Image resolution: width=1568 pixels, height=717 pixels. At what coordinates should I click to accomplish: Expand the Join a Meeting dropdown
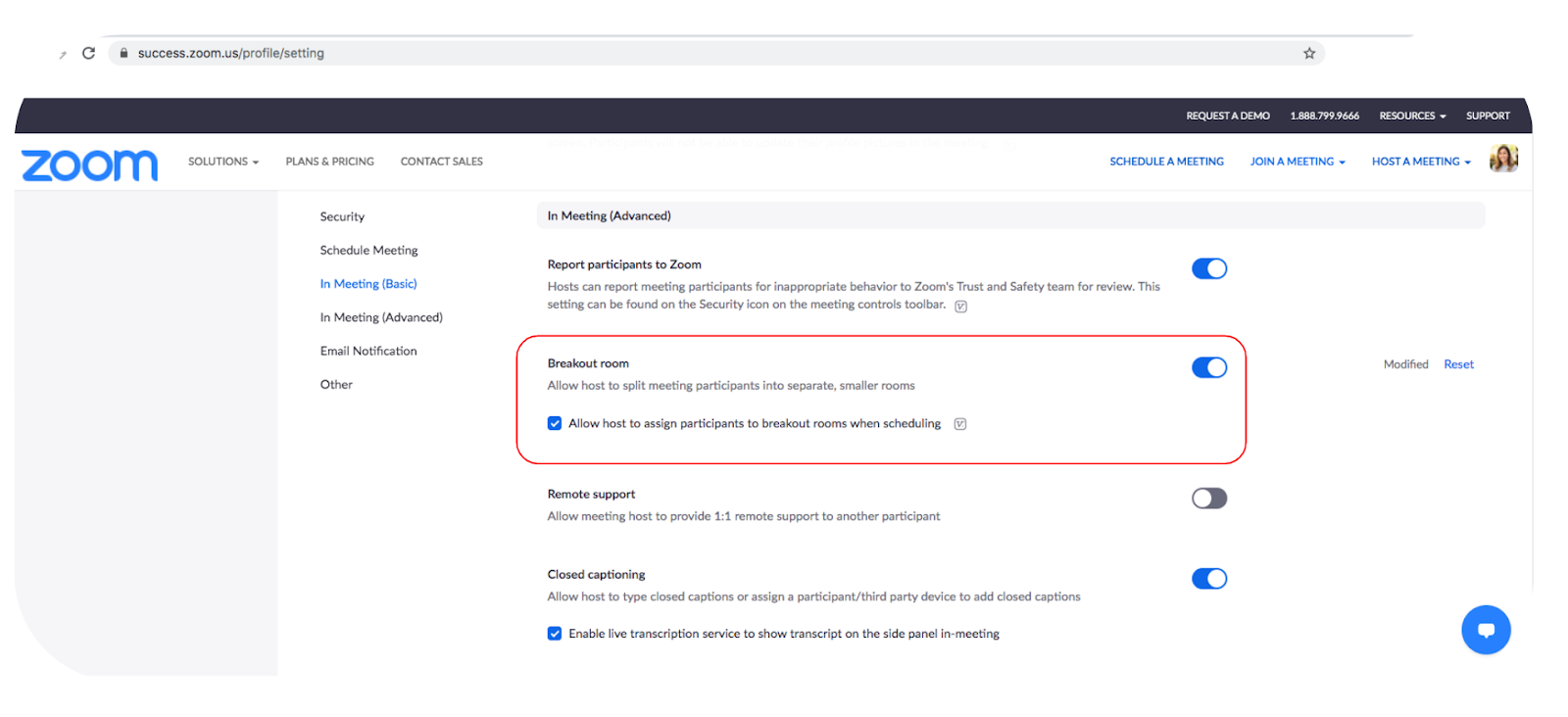click(x=1298, y=162)
